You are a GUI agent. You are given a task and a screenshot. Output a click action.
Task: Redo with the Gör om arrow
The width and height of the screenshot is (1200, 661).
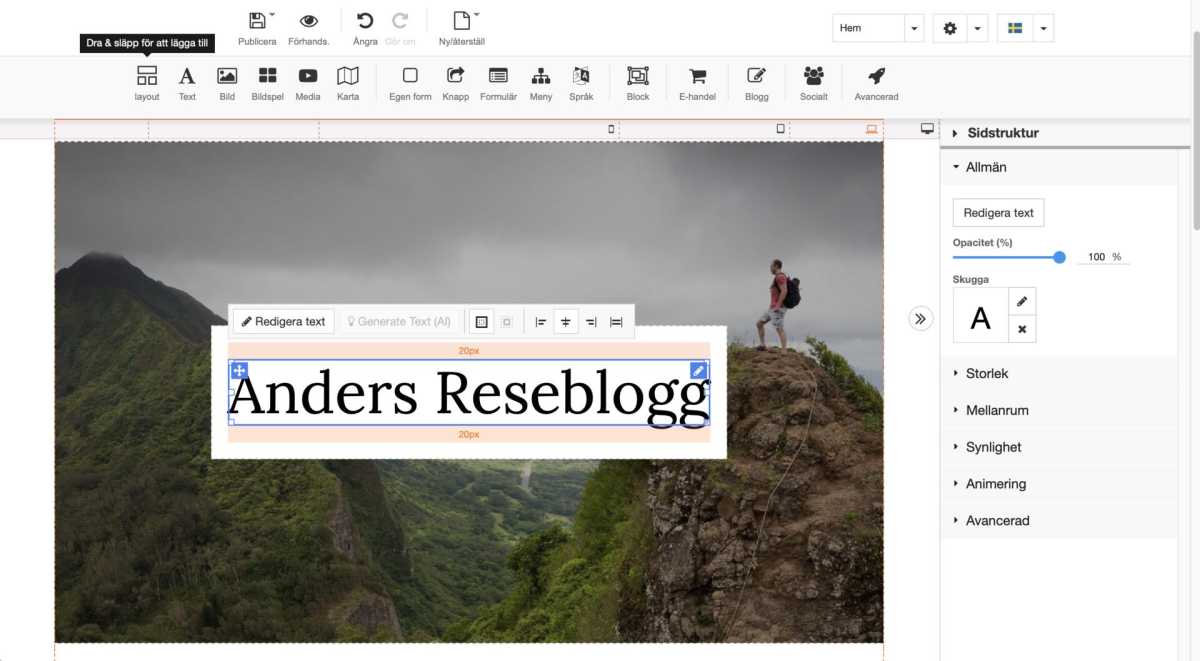[400, 21]
